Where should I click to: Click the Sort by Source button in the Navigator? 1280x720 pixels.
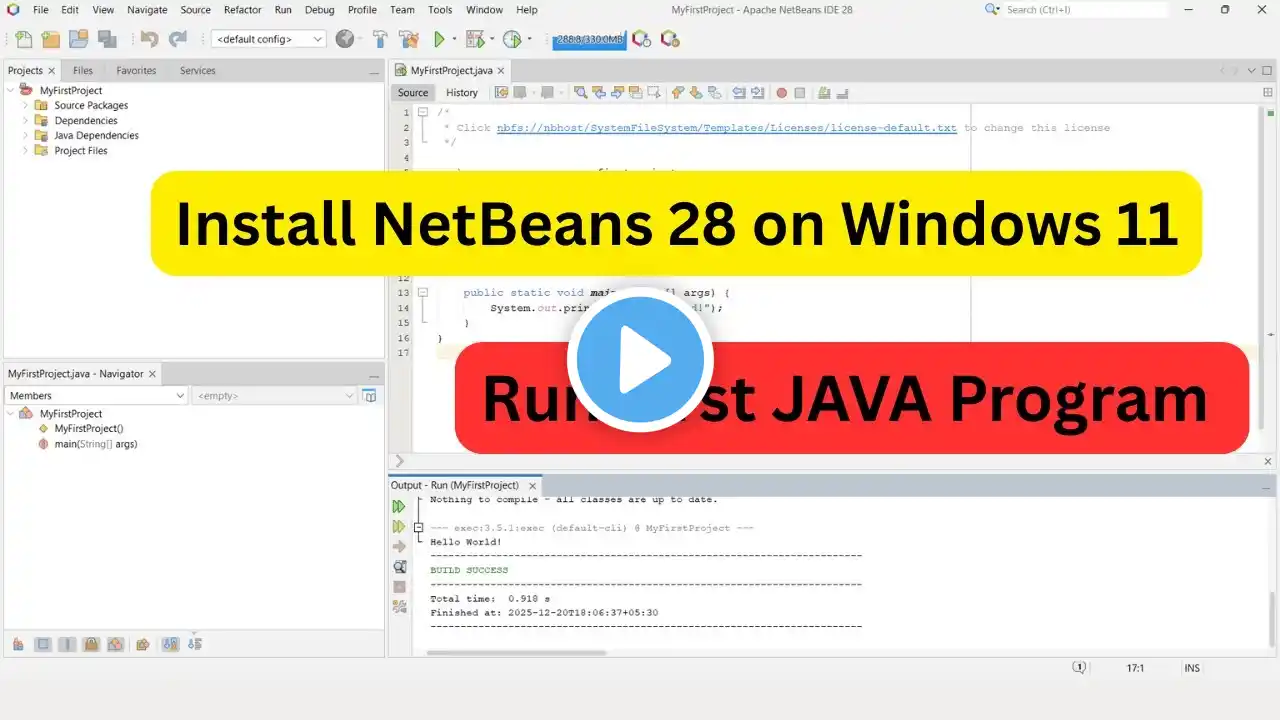click(194, 644)
